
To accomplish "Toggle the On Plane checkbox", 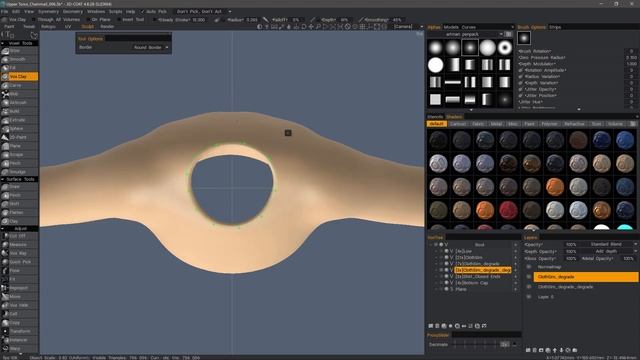I will pyautogui.click(x=88, y=19).
